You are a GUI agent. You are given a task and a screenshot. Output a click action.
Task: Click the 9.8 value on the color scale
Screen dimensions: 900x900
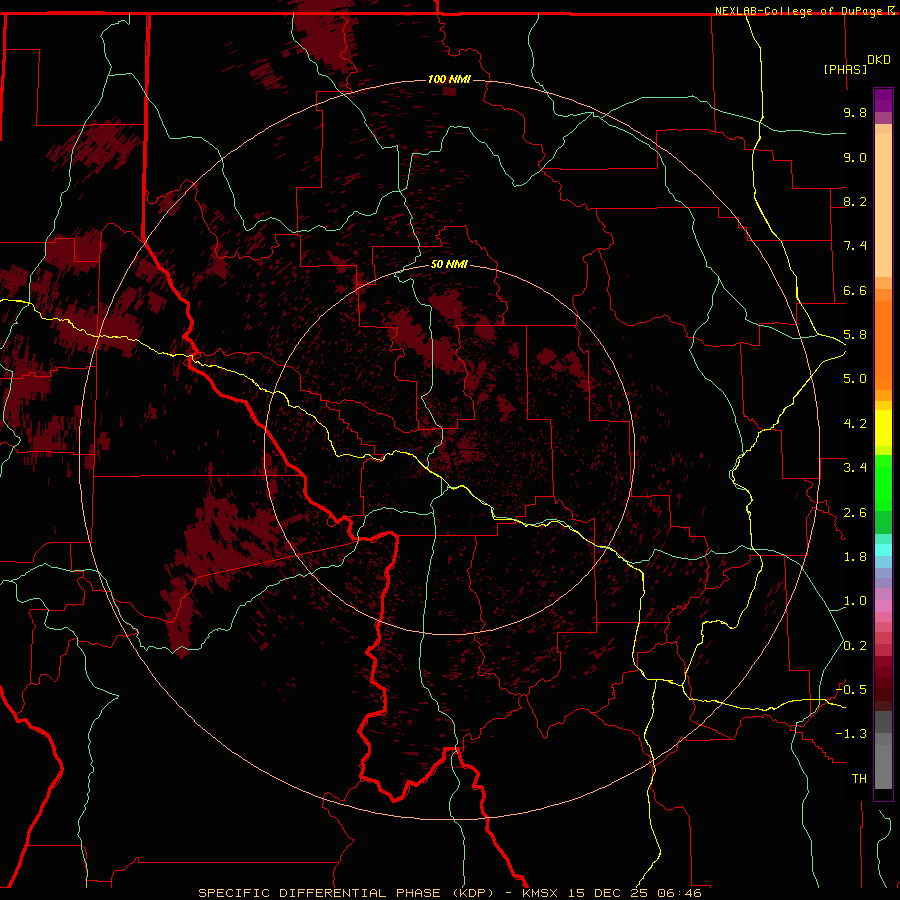click(855, 112)
